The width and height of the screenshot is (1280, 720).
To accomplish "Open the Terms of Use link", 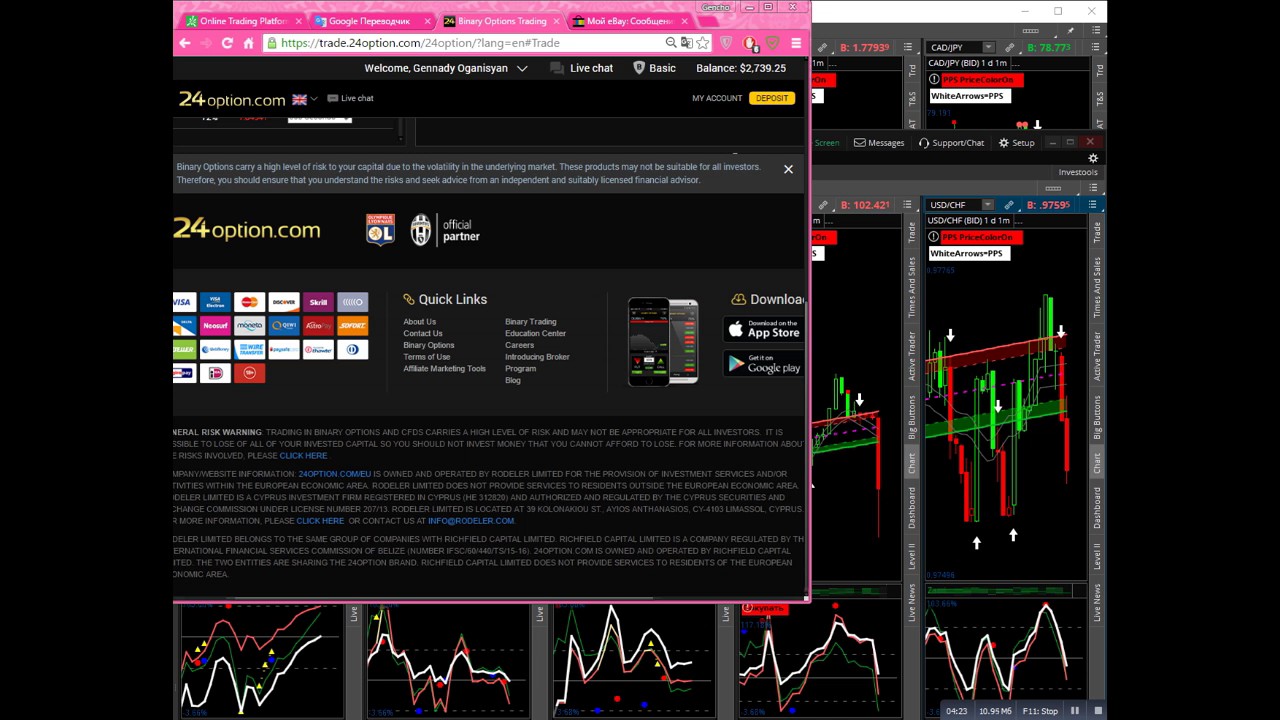I will [426, 357].
